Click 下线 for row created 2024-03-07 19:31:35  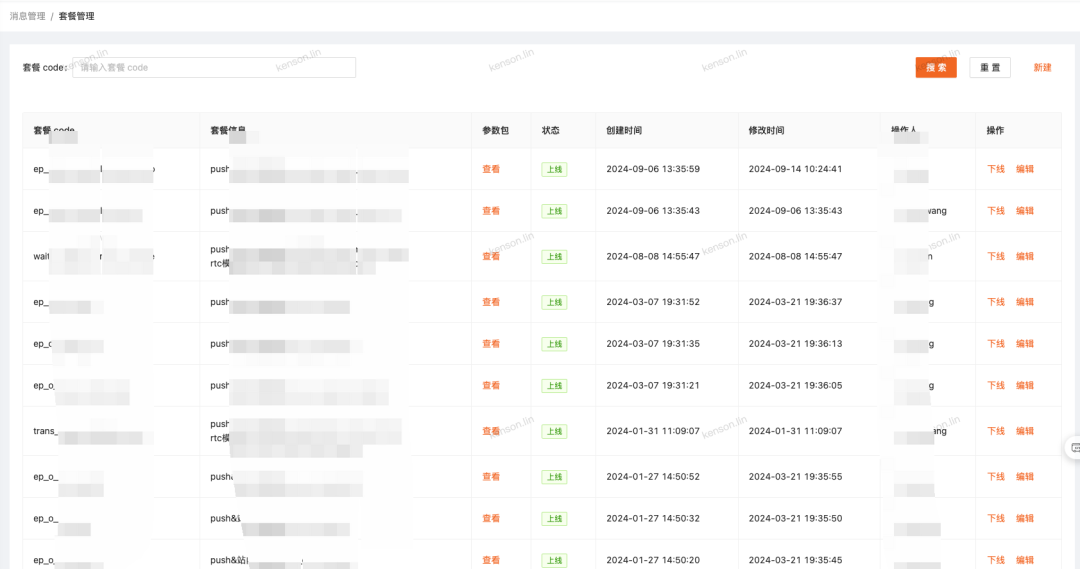click(x=996, y=344)
